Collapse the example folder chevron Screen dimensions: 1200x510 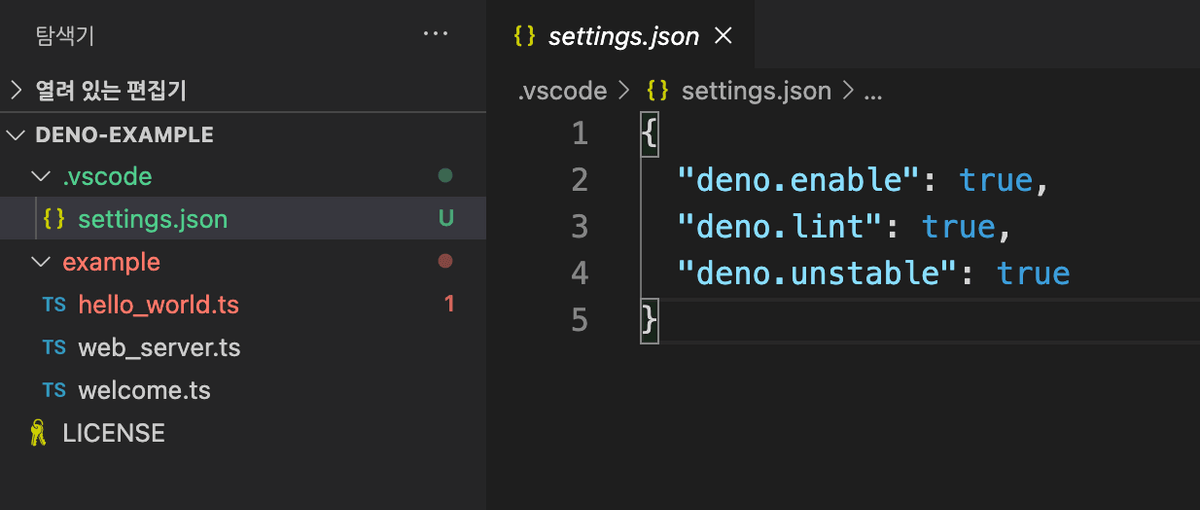click(40, 262)
